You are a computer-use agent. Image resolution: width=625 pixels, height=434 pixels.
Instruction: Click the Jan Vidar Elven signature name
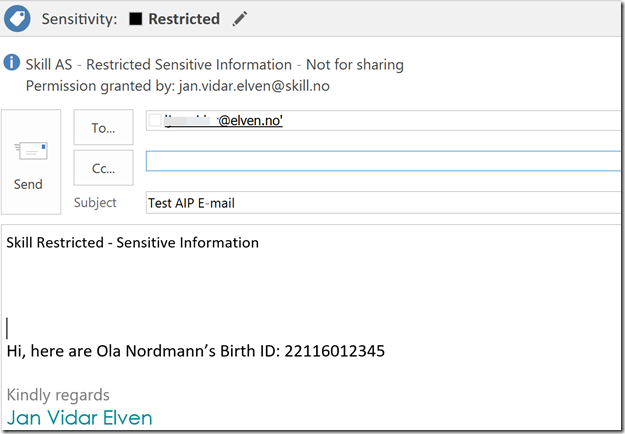(79, 417)
